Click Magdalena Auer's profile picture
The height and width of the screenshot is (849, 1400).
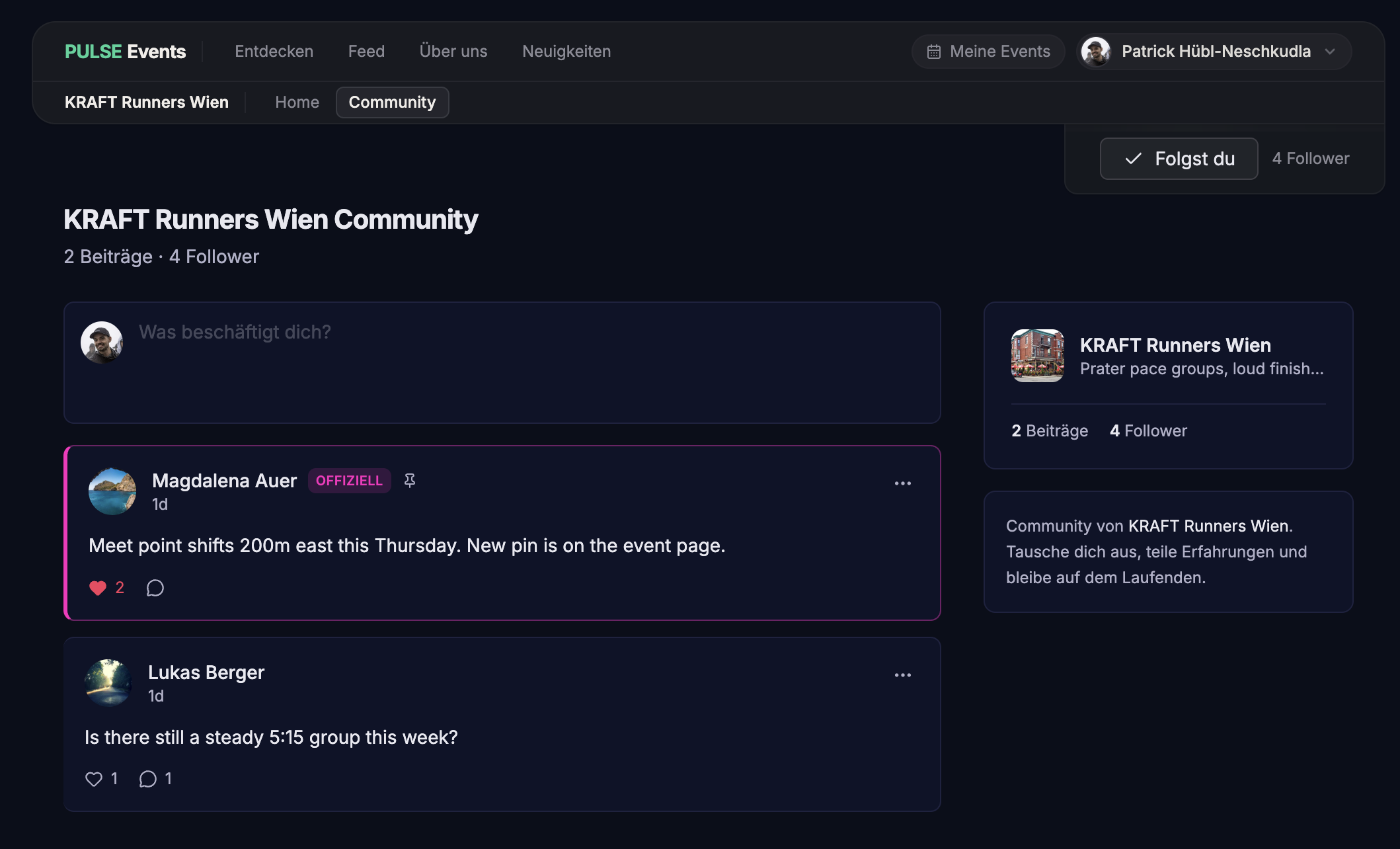pyautogui.click(x=112, y=491)
